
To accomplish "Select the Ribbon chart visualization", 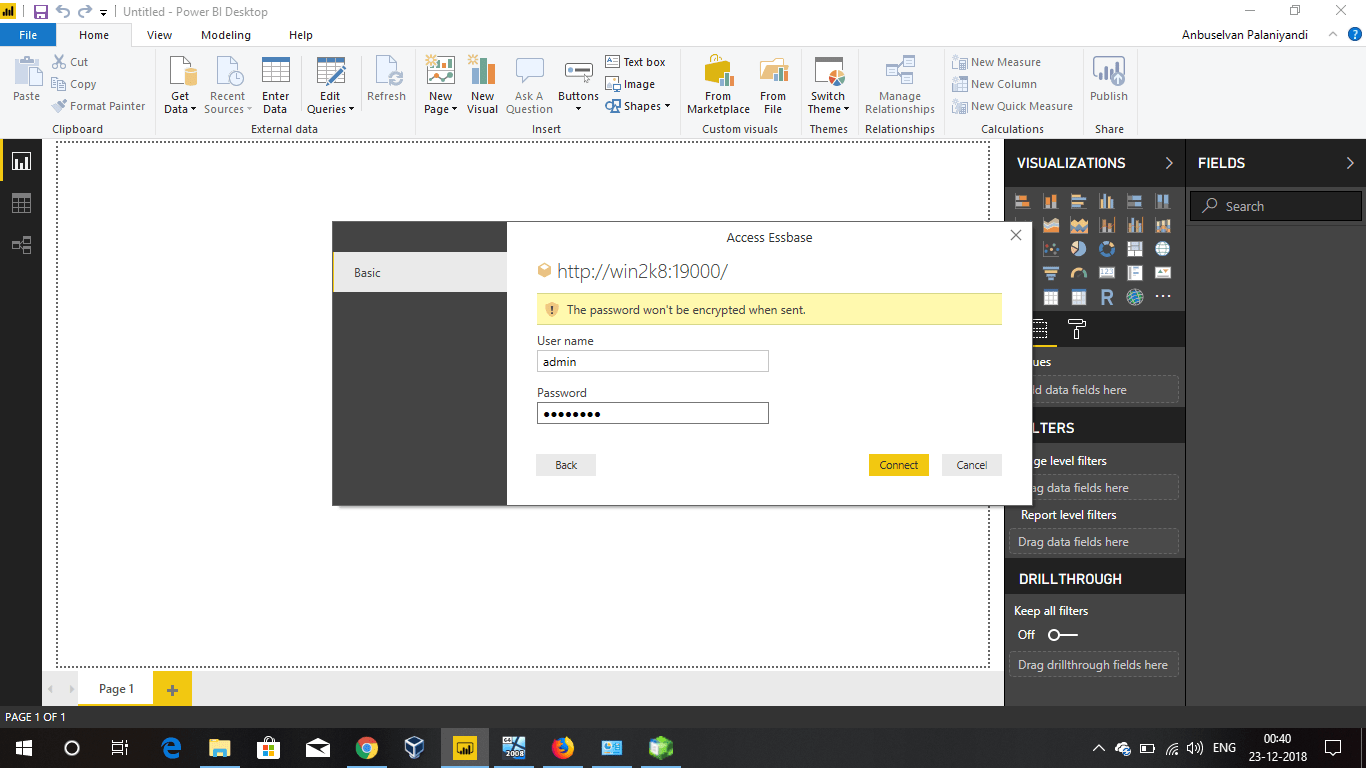I will pos(1163,225).
